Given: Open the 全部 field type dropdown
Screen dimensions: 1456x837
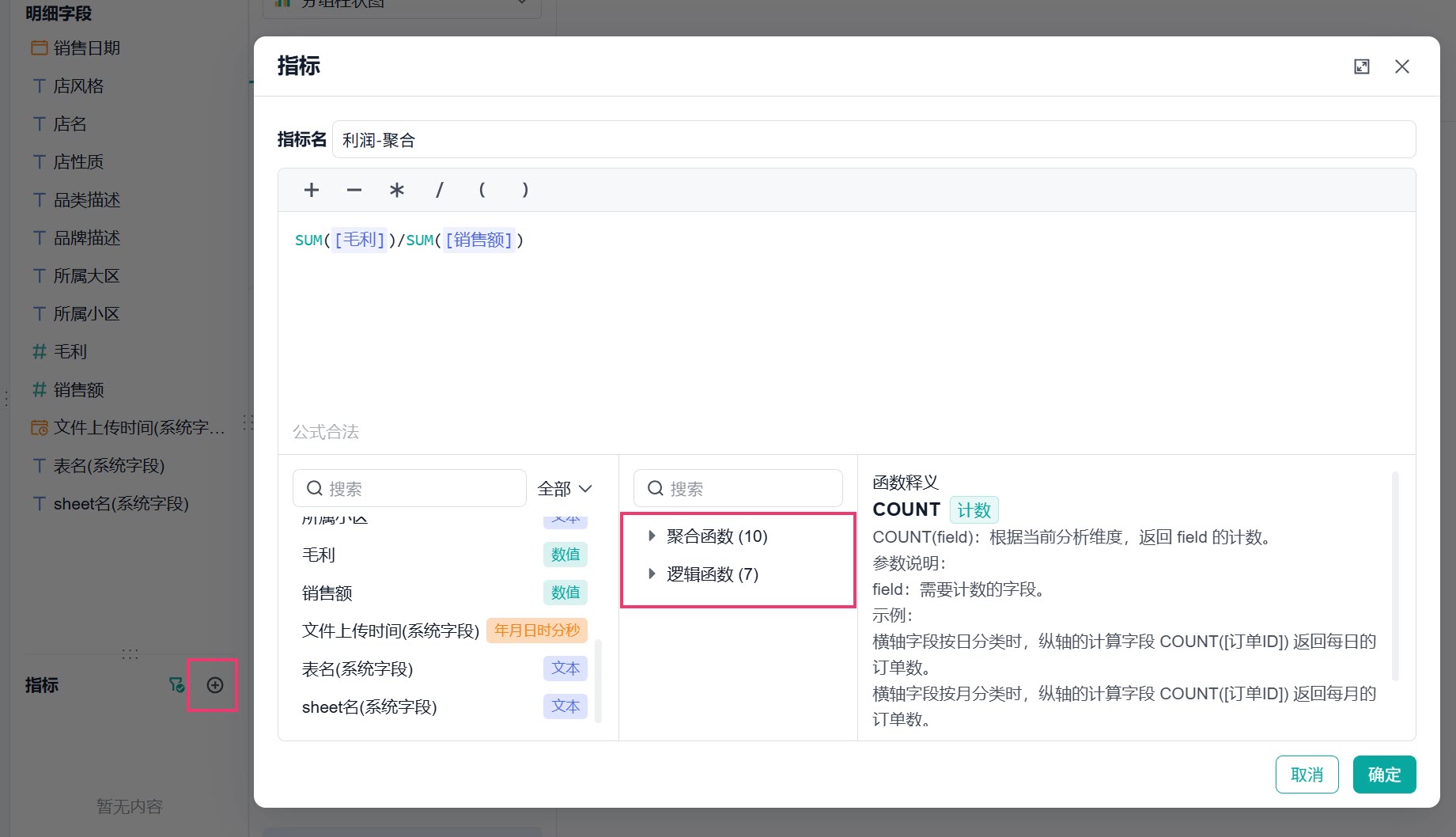Looking at the screenshot, I should point(565,489).
